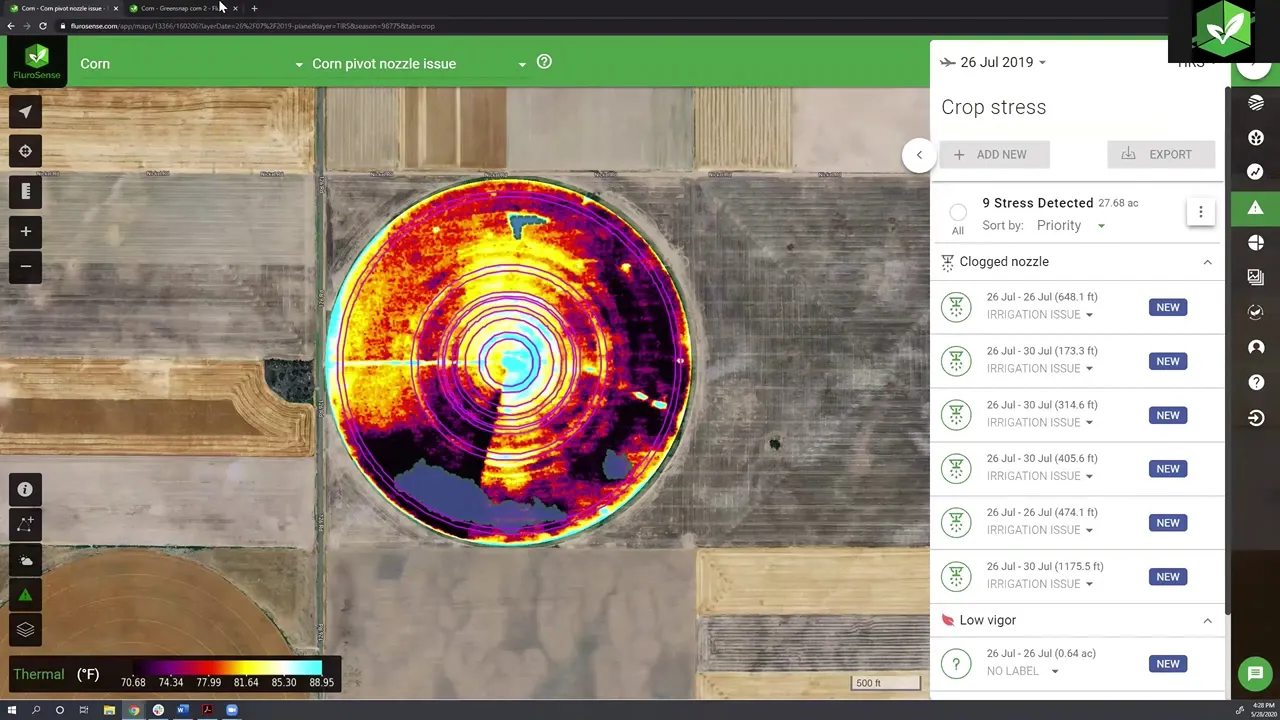This screenshot has width=1280, height=720.
Task: Open the trend chart panel in right sidebar
Action: point(1256,172)
